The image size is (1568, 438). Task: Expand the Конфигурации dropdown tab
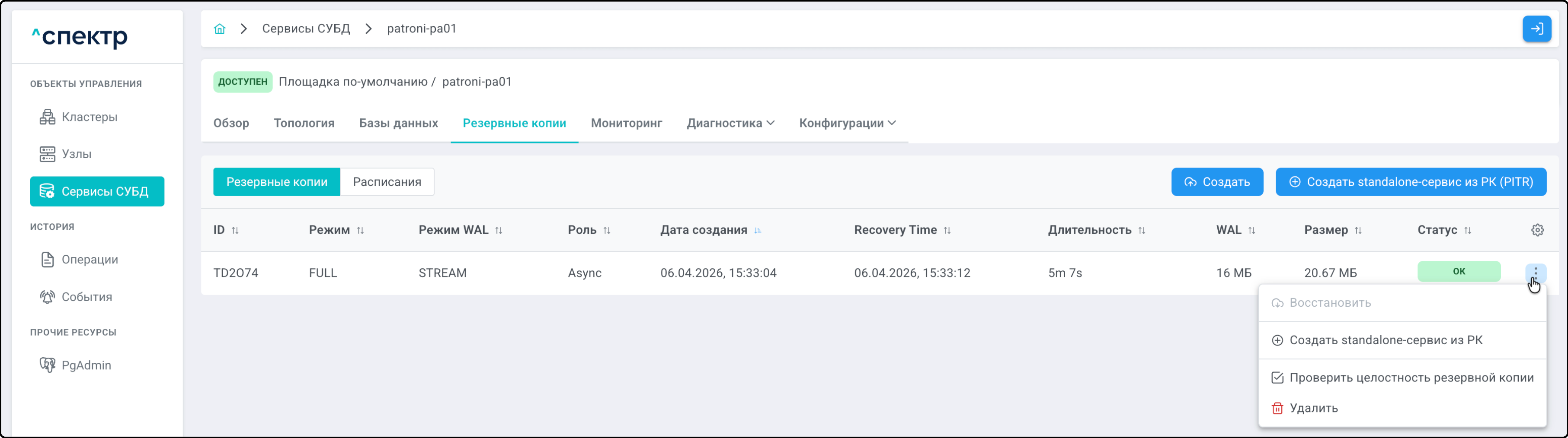tap(847, 123)
